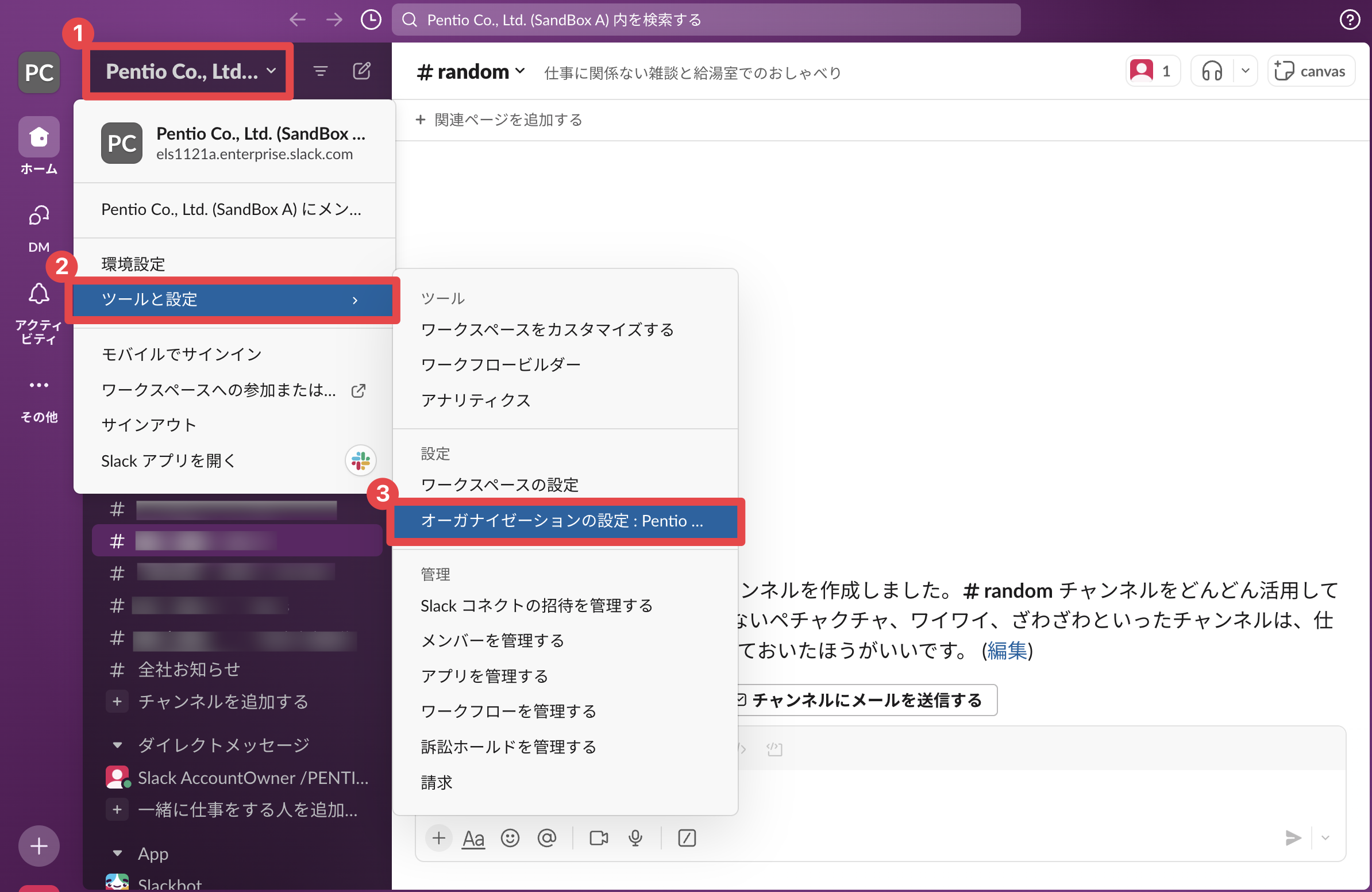Click the Pentio workspace header in menu
Screen dimensions: 1372x892
(x=234, y=143)
